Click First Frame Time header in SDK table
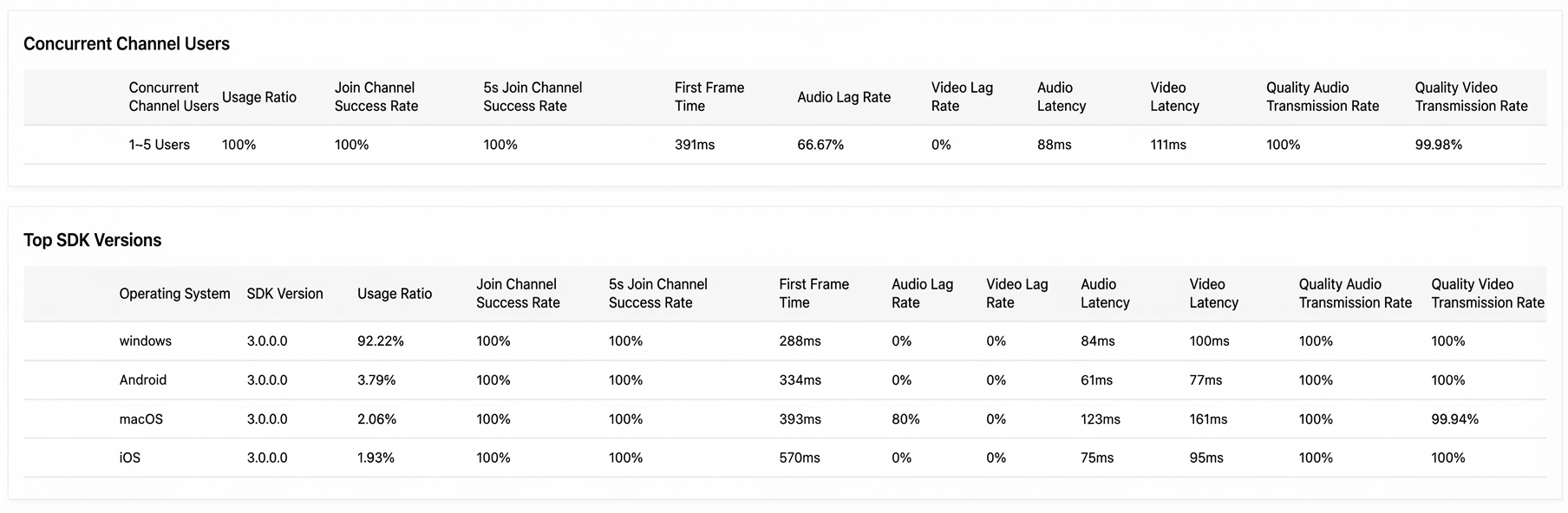This screenshot has height=513, width=1568. point(813,293)
